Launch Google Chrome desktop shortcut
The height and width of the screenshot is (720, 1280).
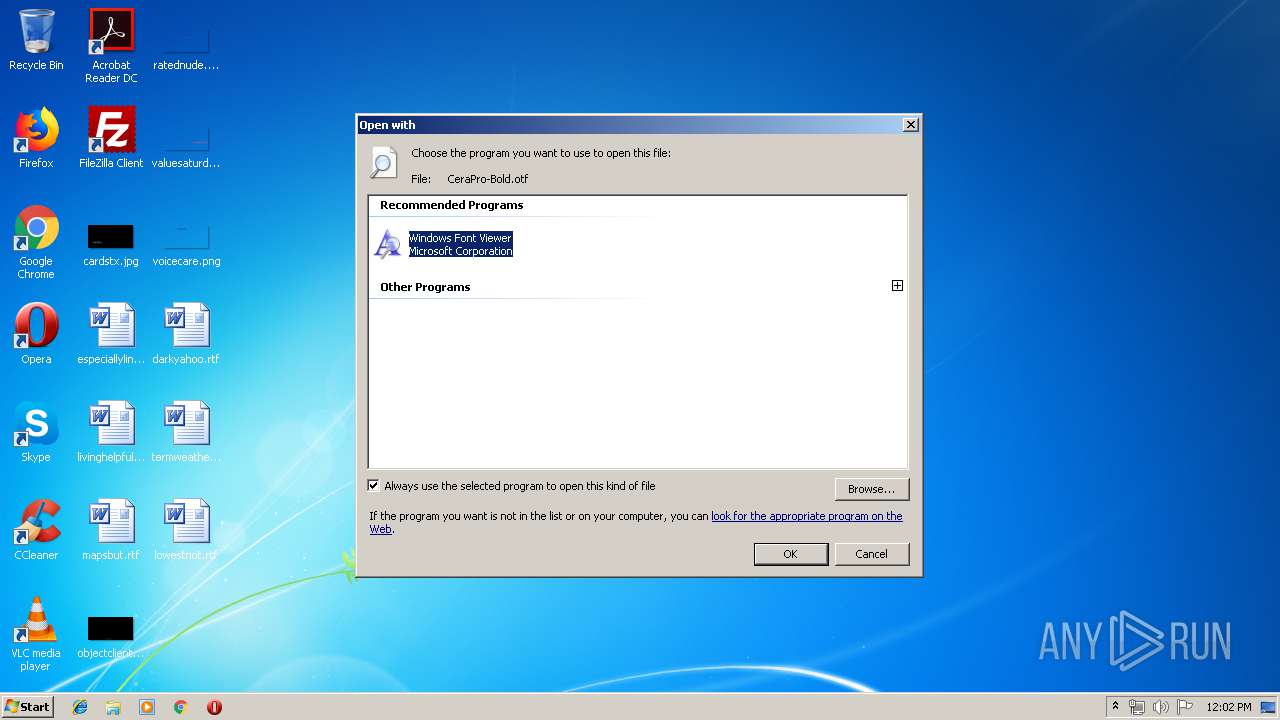36,242
